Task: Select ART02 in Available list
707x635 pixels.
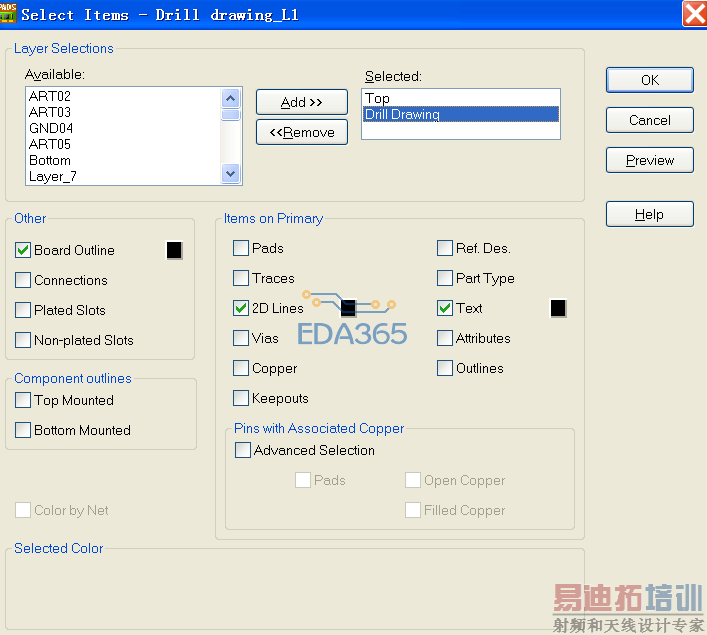Action: (124, 96)
